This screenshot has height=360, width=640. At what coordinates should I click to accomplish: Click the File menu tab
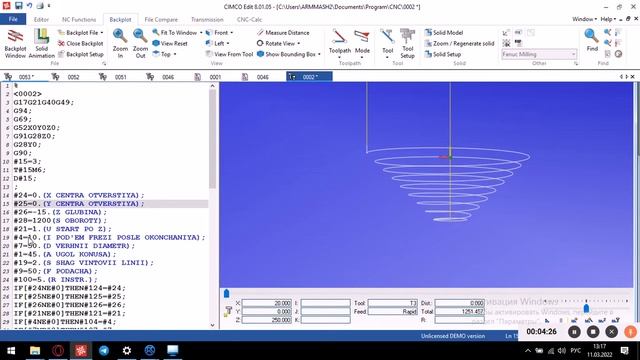[x=13, y=19]
